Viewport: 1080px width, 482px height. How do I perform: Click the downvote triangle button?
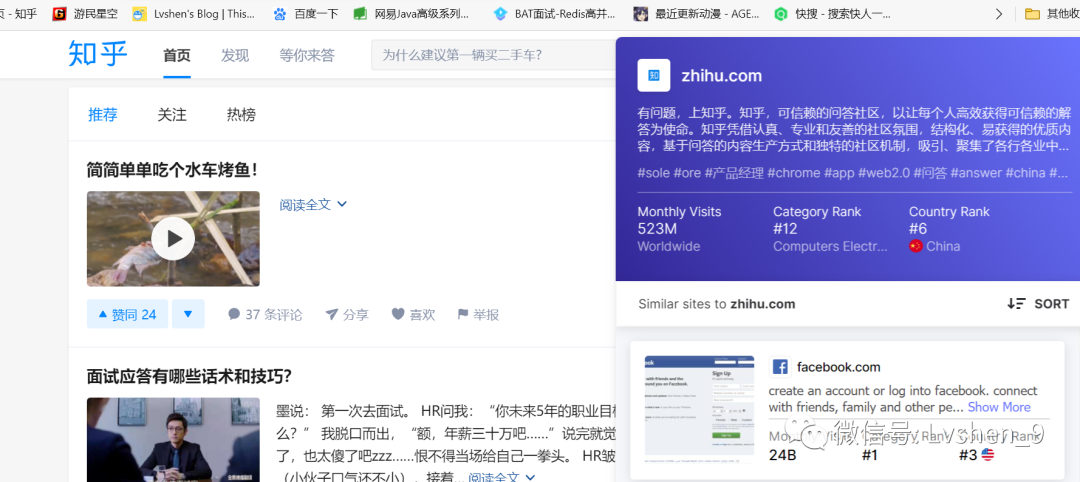(188, 315)
